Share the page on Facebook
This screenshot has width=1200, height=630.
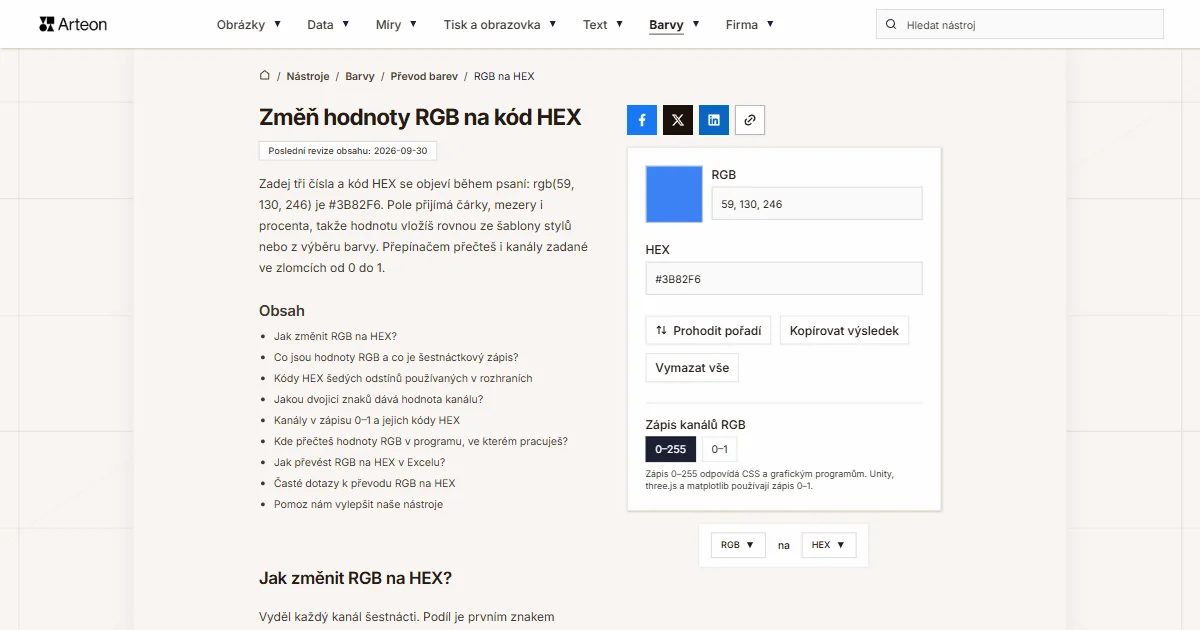[x=642, y=120]
